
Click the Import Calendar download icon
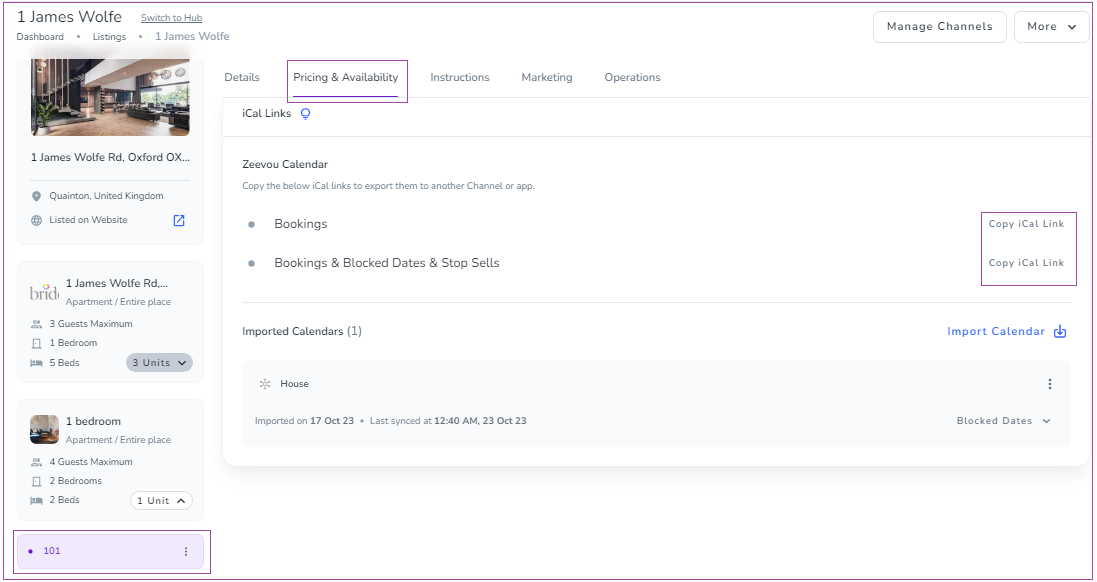(x=1060, y=332)
